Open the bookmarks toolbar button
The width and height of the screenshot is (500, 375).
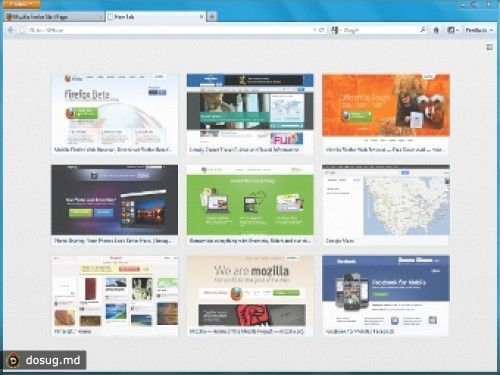click(x=453, y=30)
